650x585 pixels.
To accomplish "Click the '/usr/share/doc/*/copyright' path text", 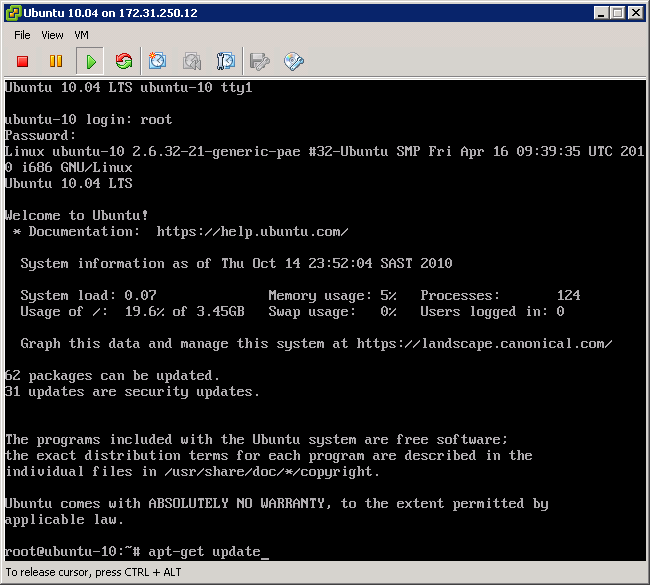I will [269, 471].
